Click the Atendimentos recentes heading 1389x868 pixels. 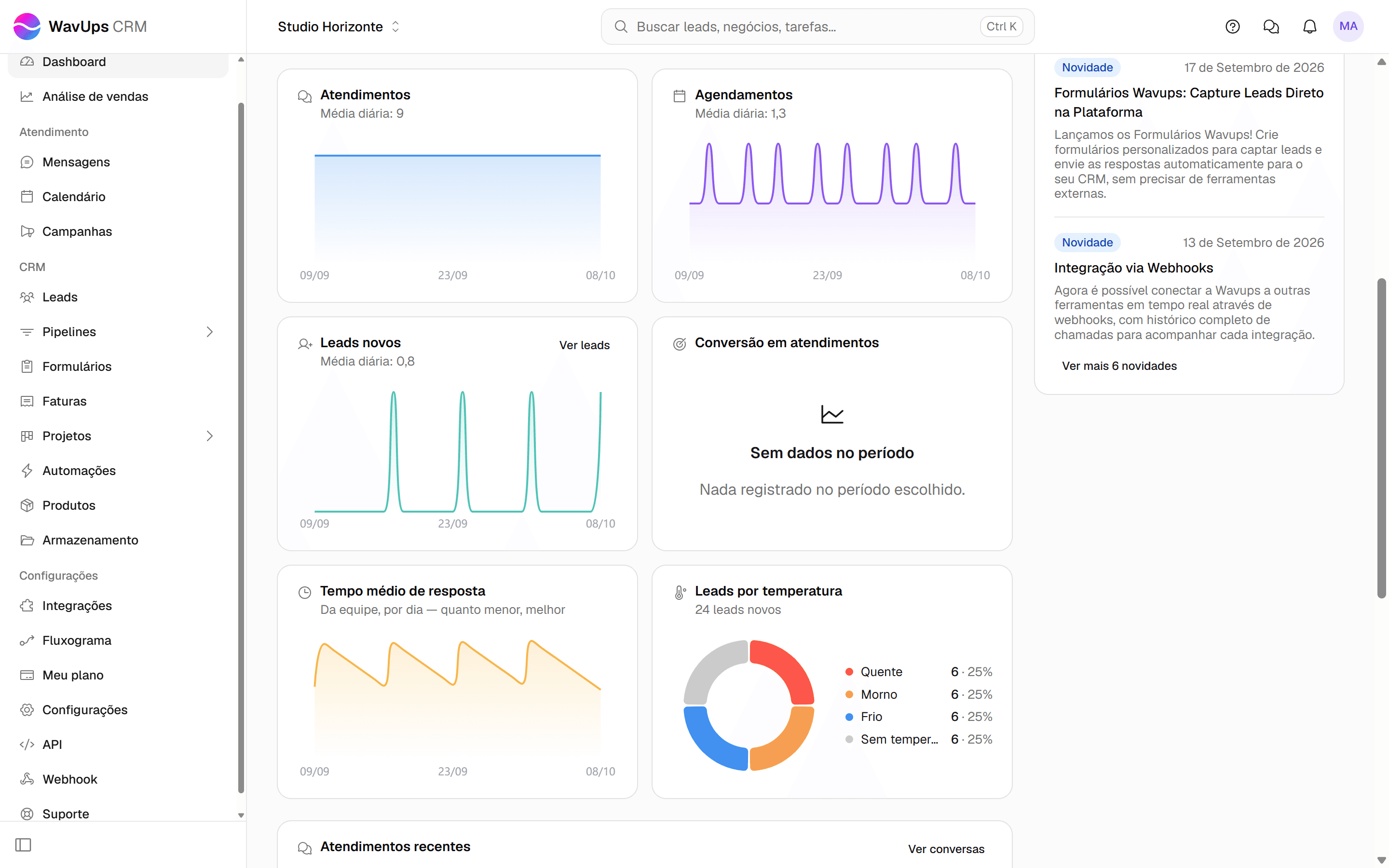(x=395, y=847)
